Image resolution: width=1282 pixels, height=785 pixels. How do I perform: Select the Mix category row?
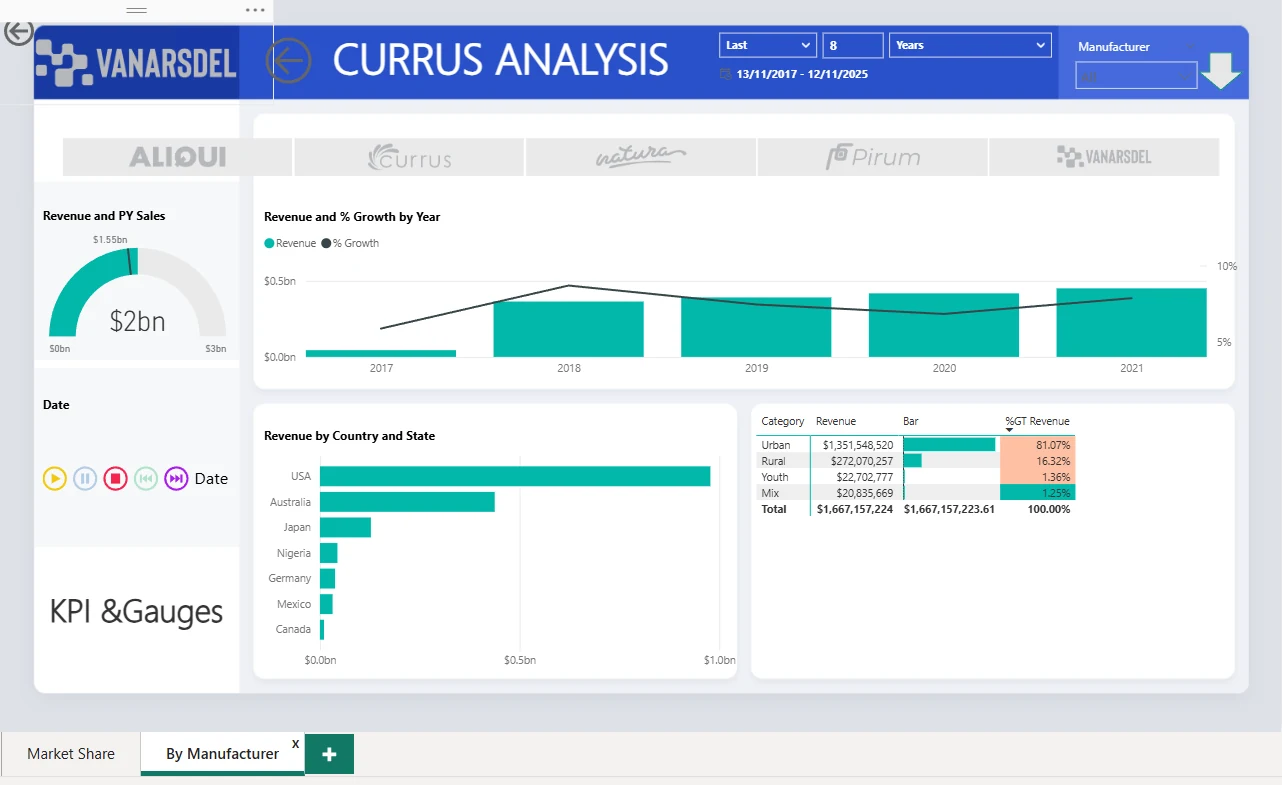pyautogui.click(x=916, y=493)
